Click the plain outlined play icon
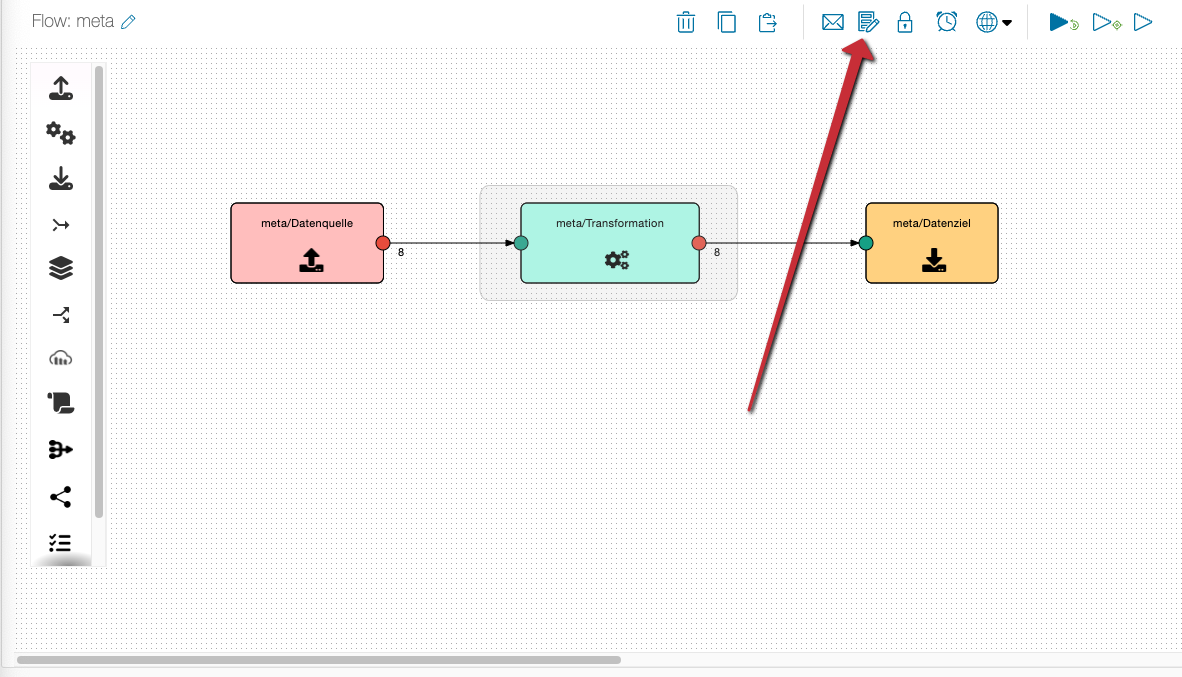 tap(1143, 22)
